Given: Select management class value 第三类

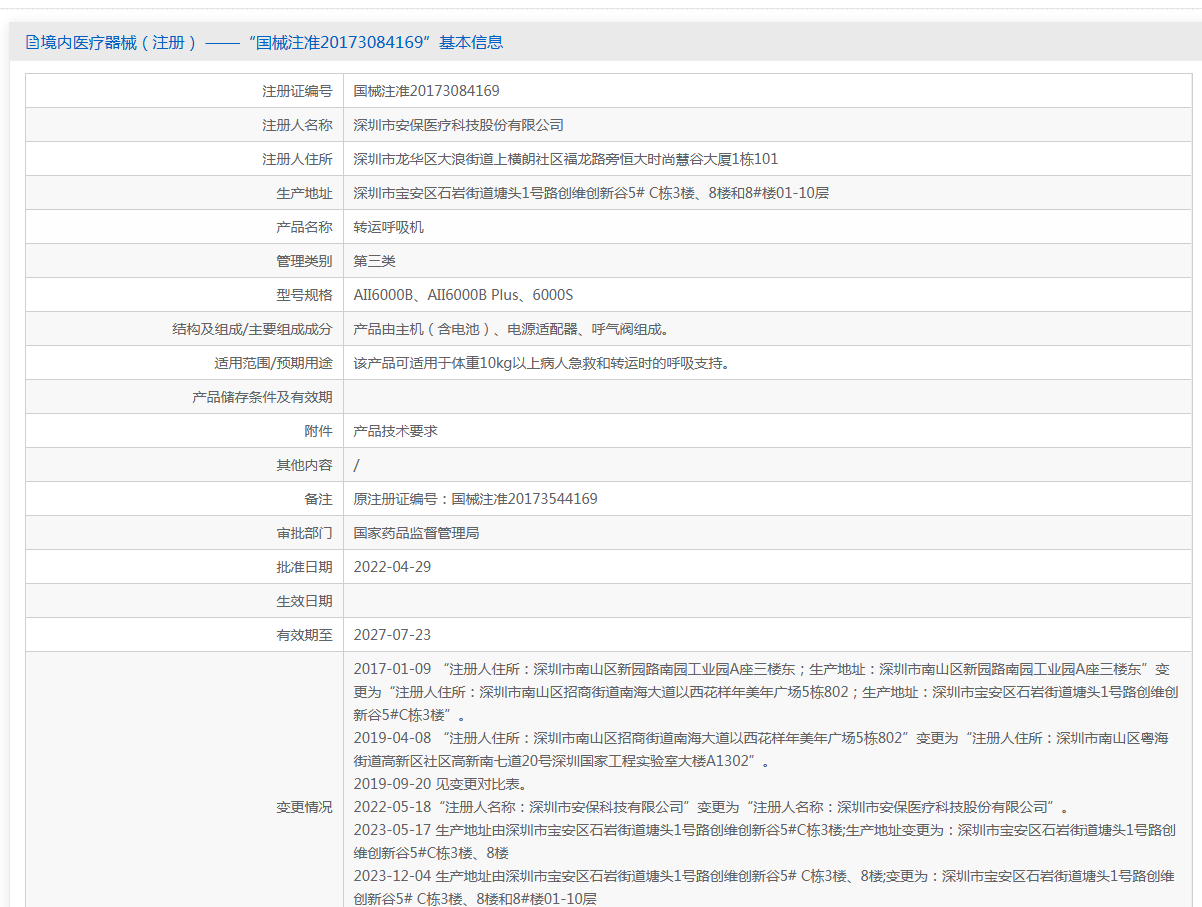Looking at the screenshot, I should click(375, 261).
